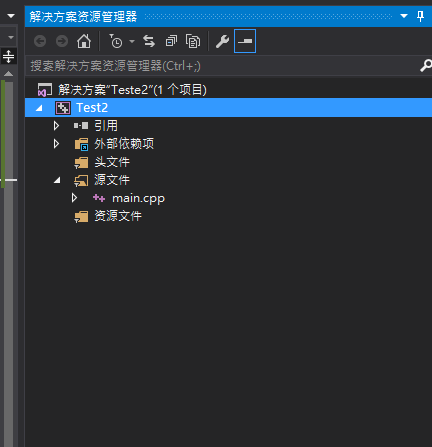The height and width of the screenshot is (447, 432).
Task: Click the search magnifier icon
Action: point(426,66)
